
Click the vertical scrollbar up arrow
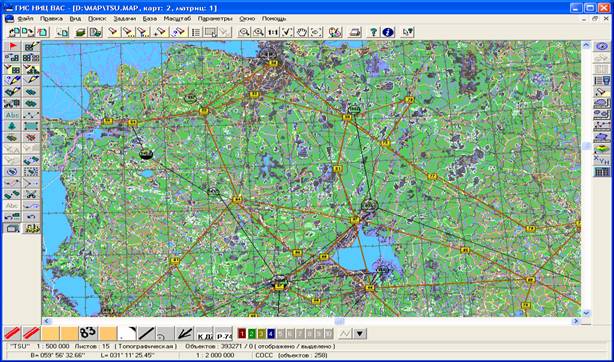coord(586,45)
